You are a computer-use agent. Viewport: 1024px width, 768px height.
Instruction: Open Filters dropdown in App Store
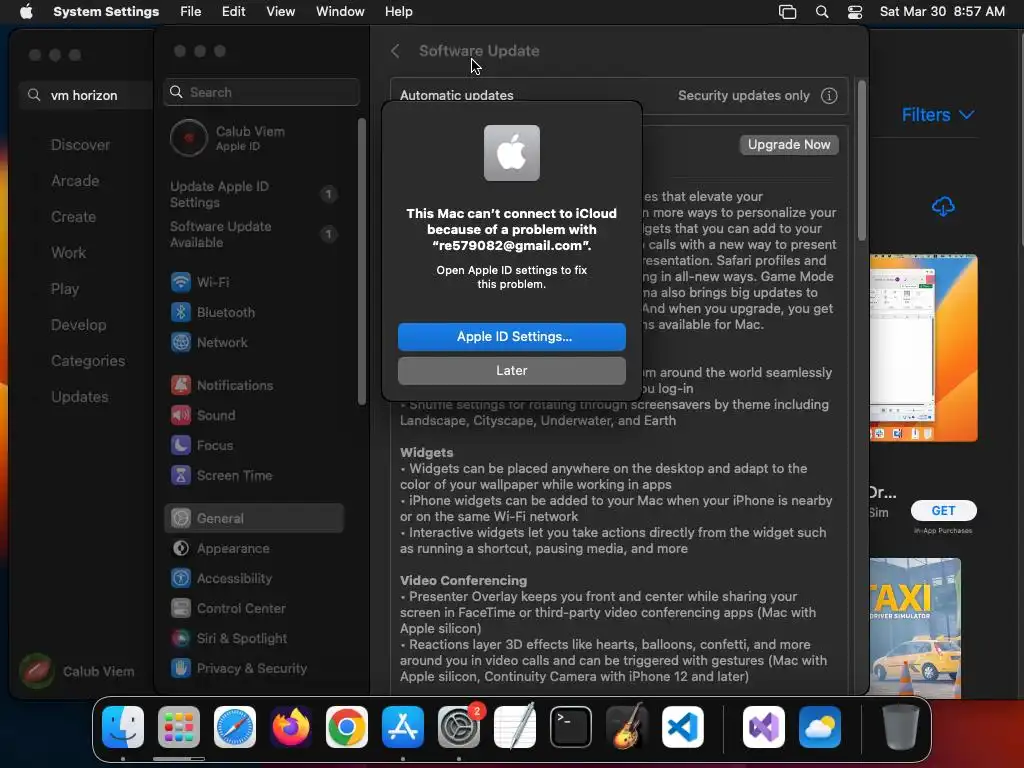click(938, 115)
